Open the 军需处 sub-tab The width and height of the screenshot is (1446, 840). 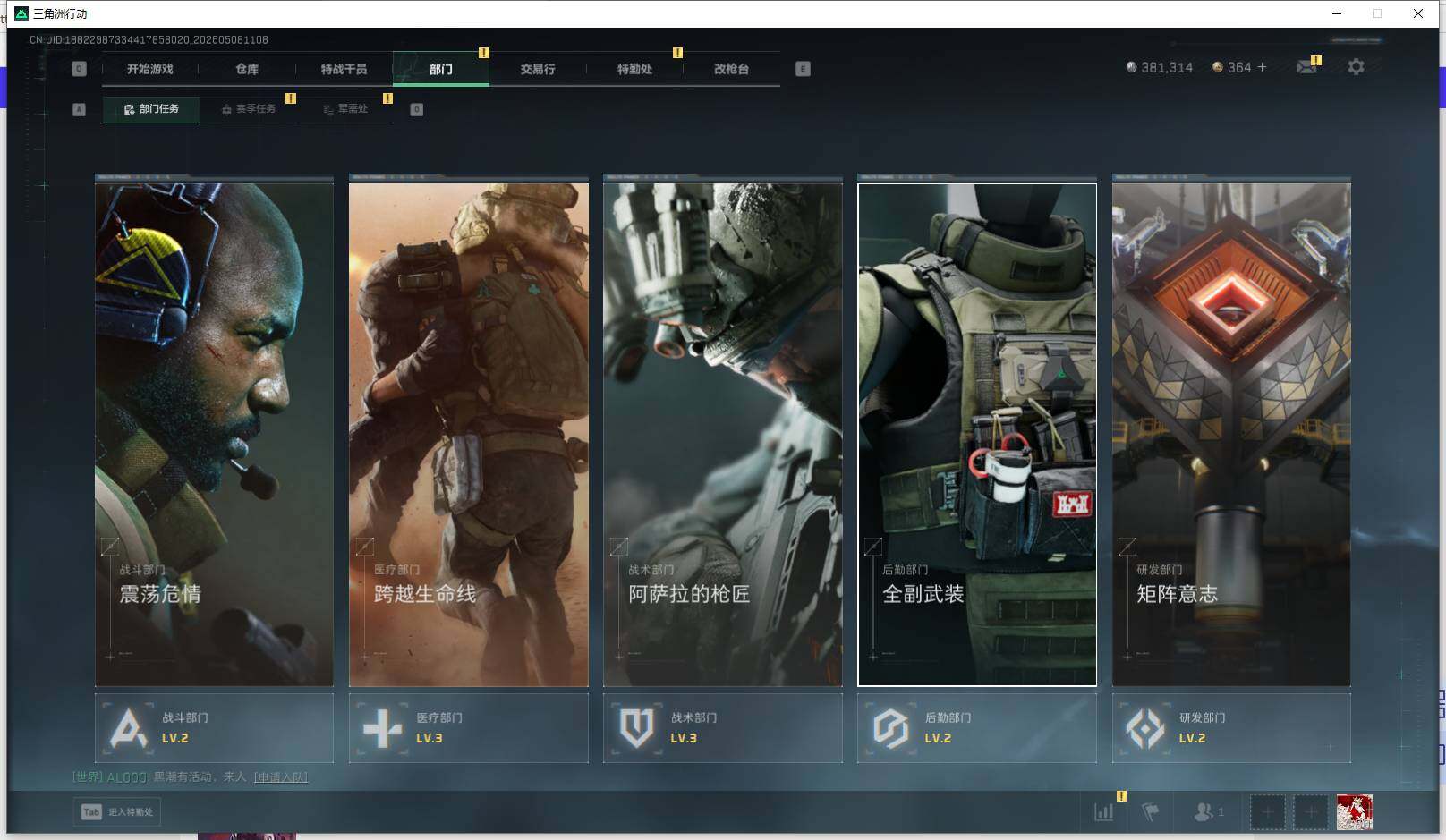(x=345, y=109)
